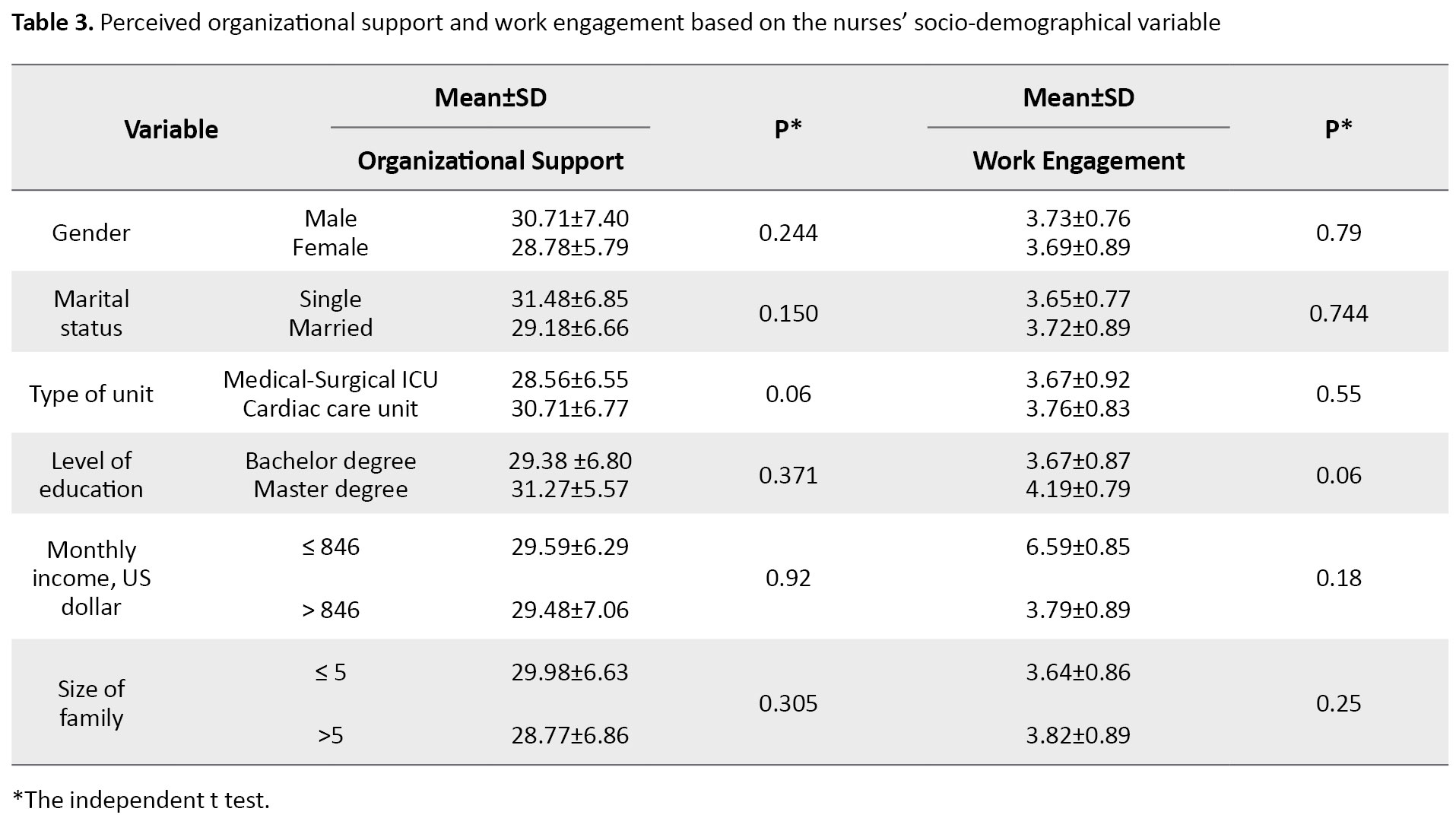The height and width of the screenshot is (818, 1456).
Task: Select the Variable column header
Action: pos(171,129)
